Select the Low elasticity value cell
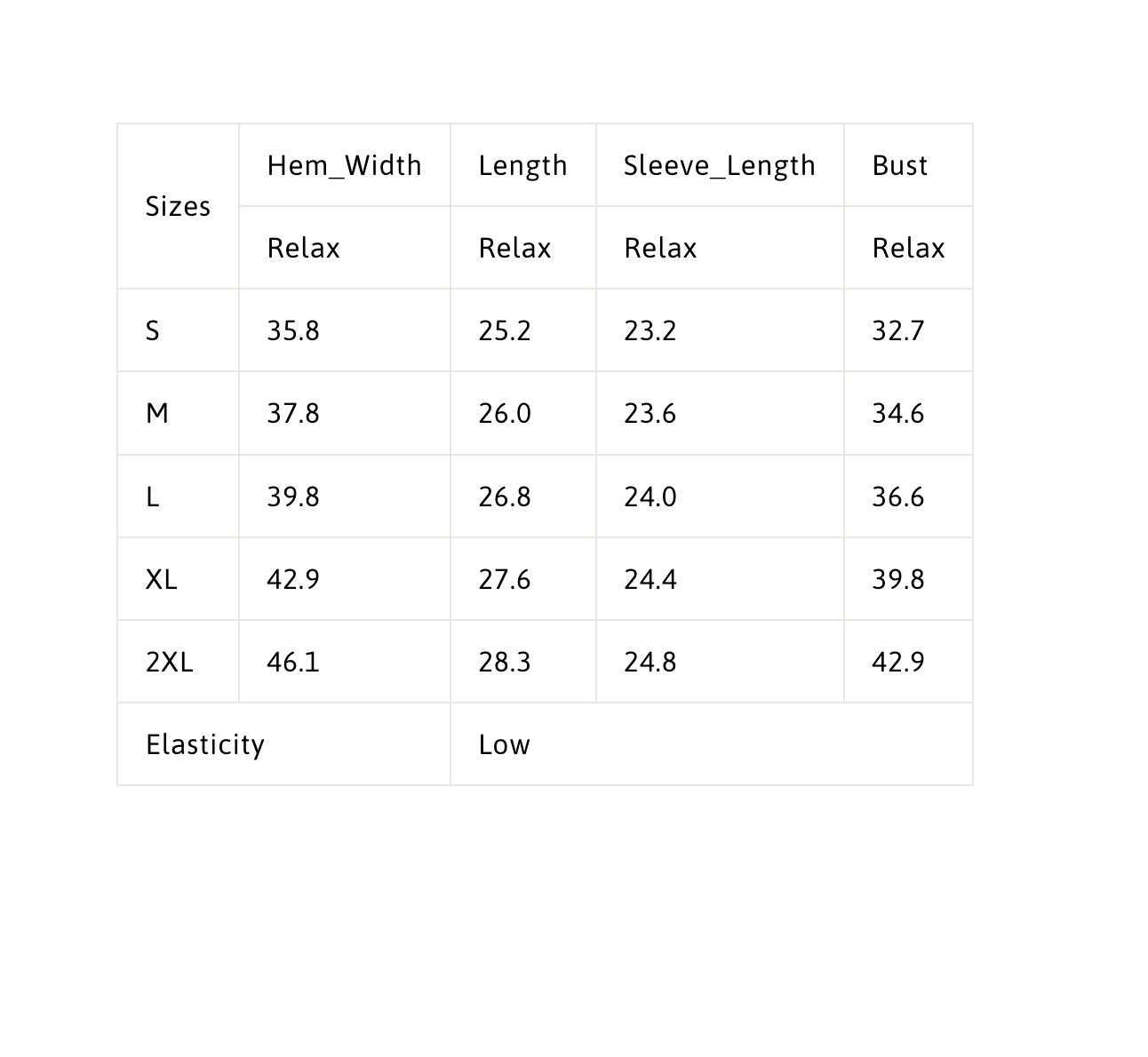 click(x=504, y=744)
